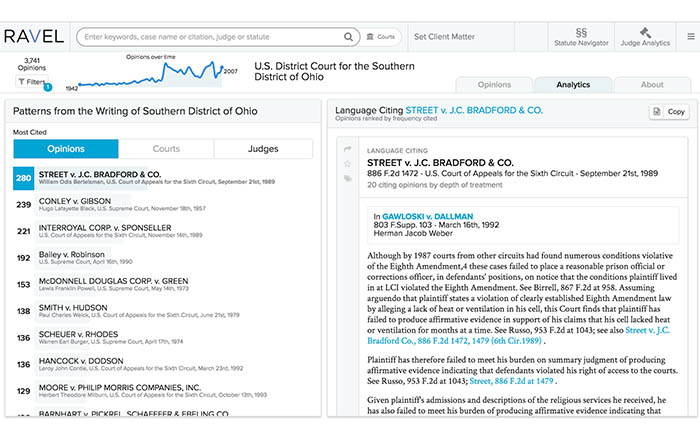Open the 'Street, 886 F.2d at 1479' link
700x440 pixels.
point(511,381)
